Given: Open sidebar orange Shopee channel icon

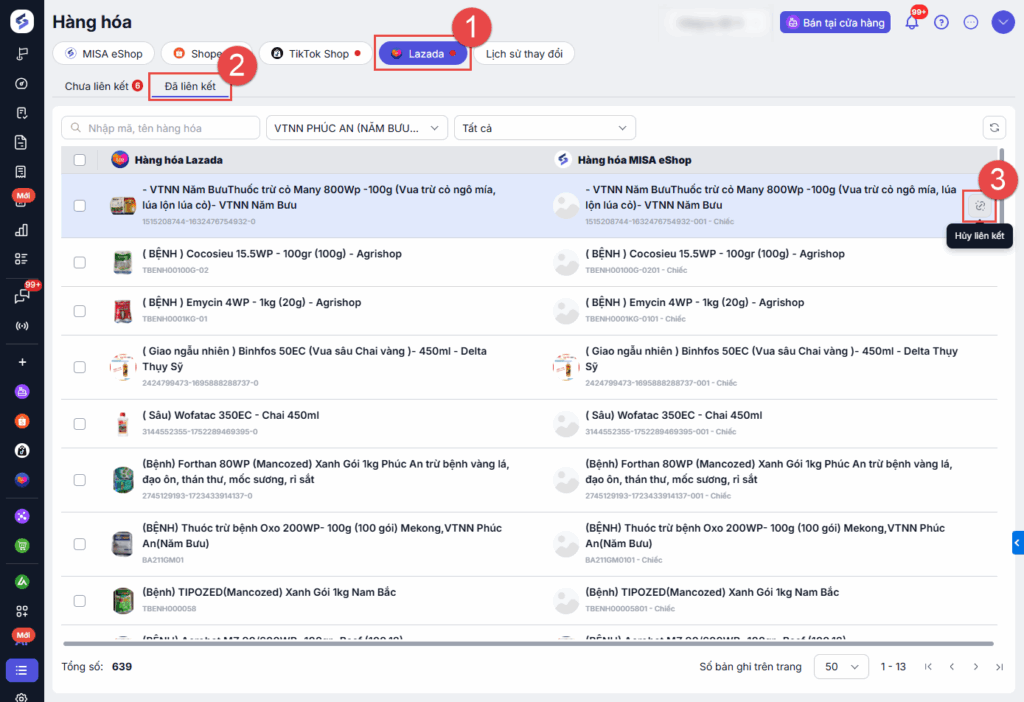Looking at the screenshot, I should click(22, 421).
